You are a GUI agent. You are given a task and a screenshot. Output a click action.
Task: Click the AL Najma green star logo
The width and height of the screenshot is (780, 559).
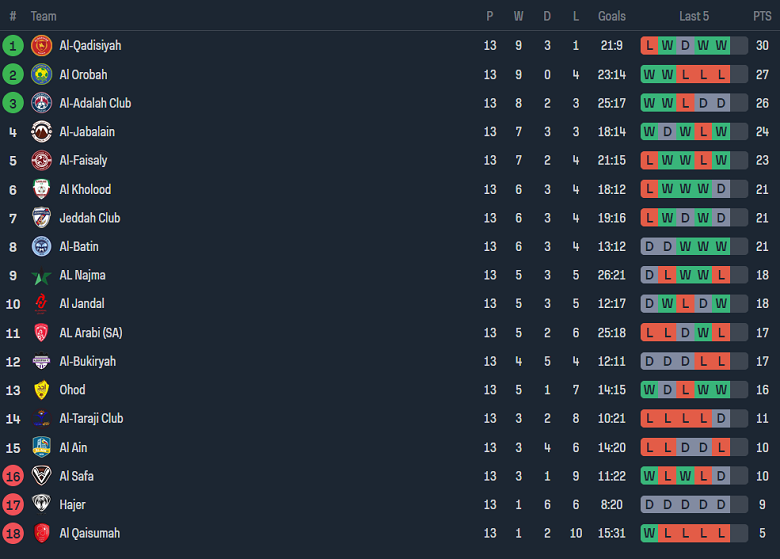coord(41,276)
